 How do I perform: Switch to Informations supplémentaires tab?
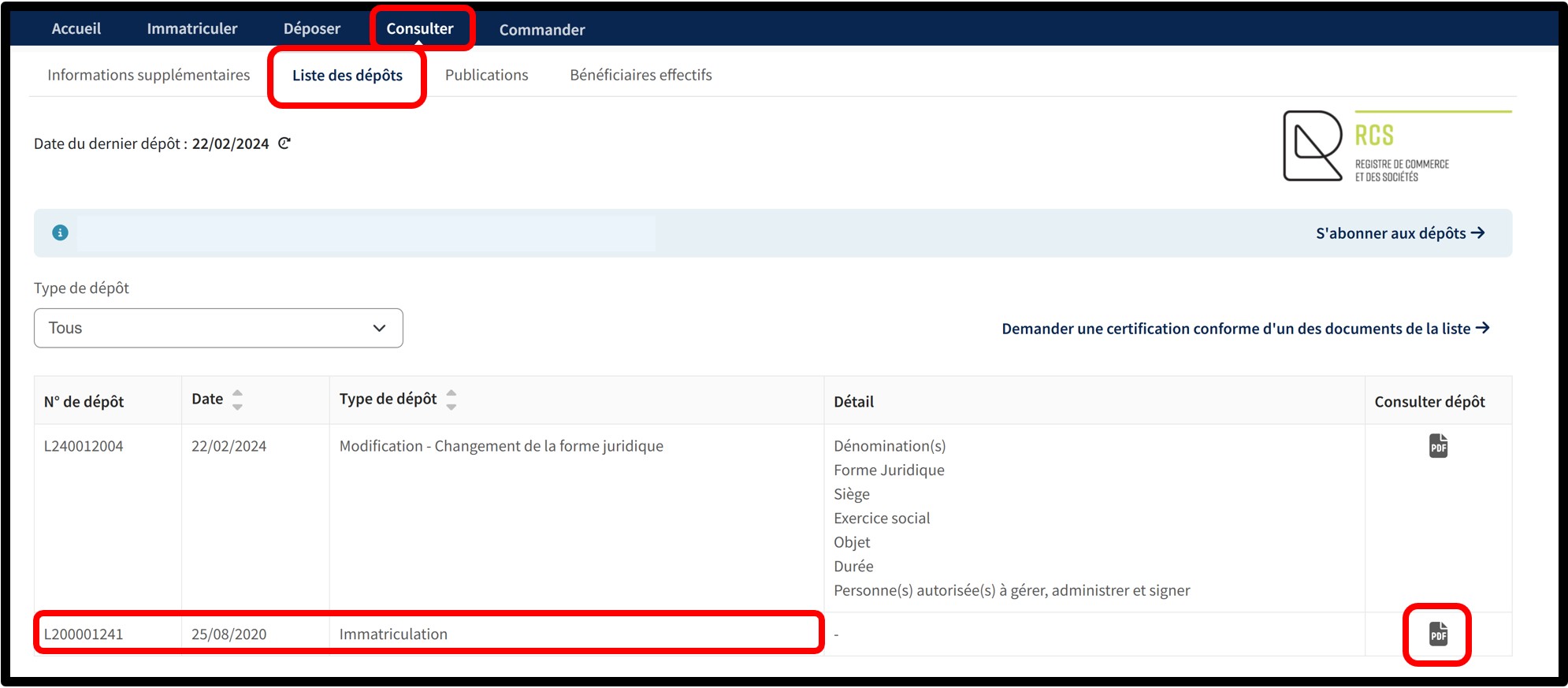[148, 75]
